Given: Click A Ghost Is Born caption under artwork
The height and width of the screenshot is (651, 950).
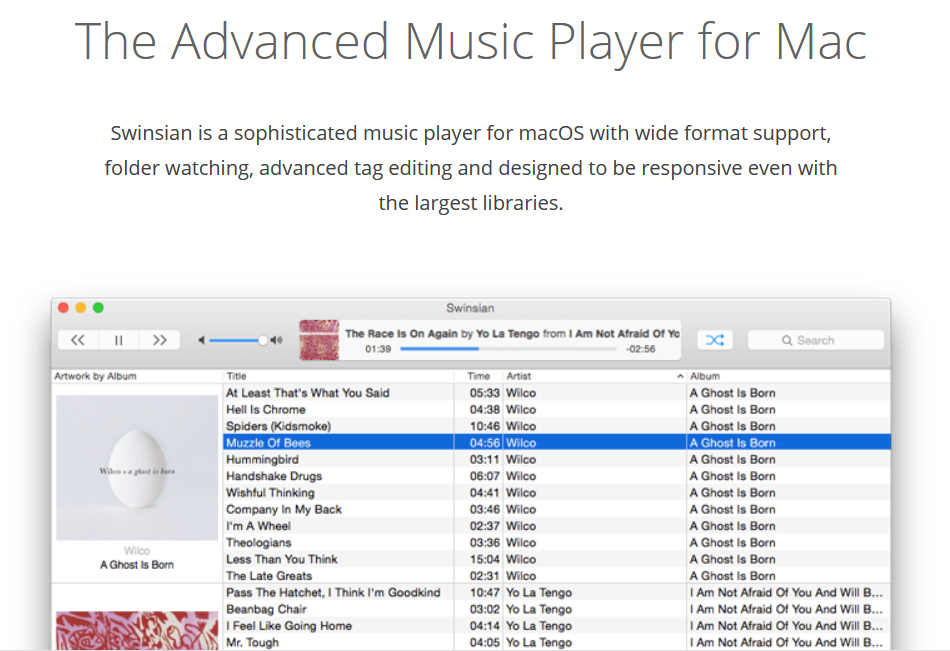Looking at the screenshot, I should point(137,565).
